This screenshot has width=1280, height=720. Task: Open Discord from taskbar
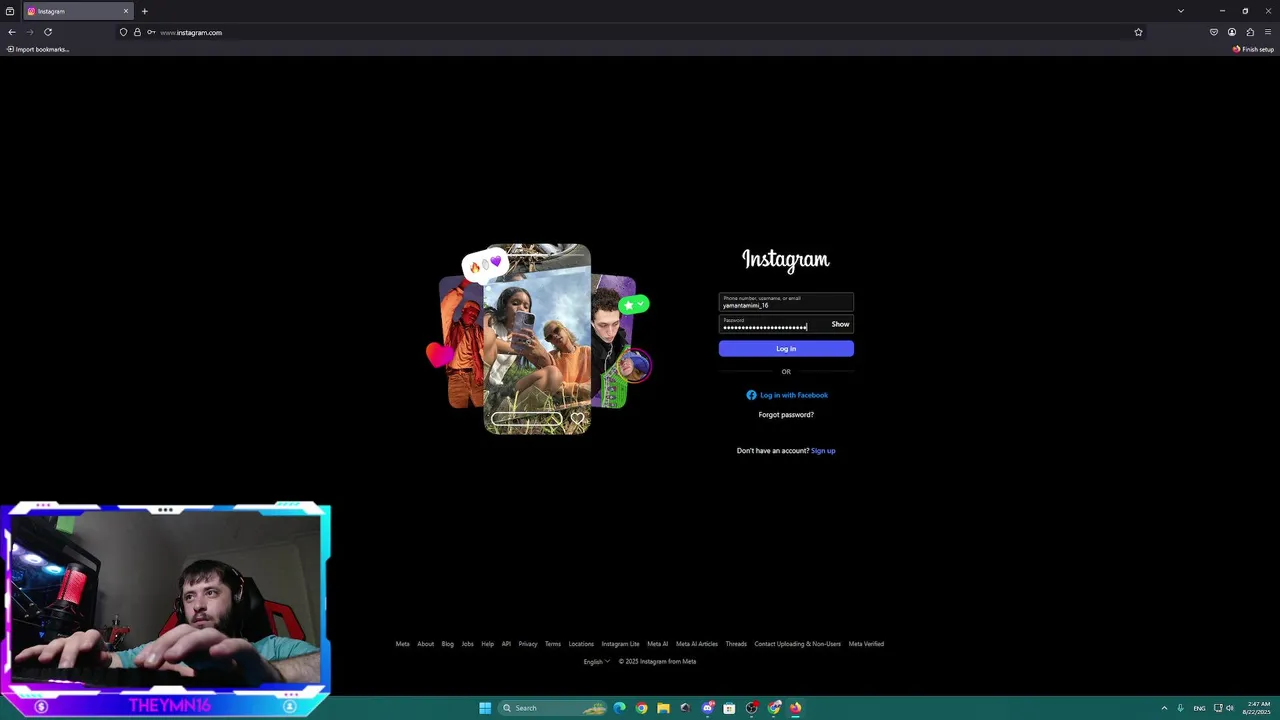click(707, 708)
